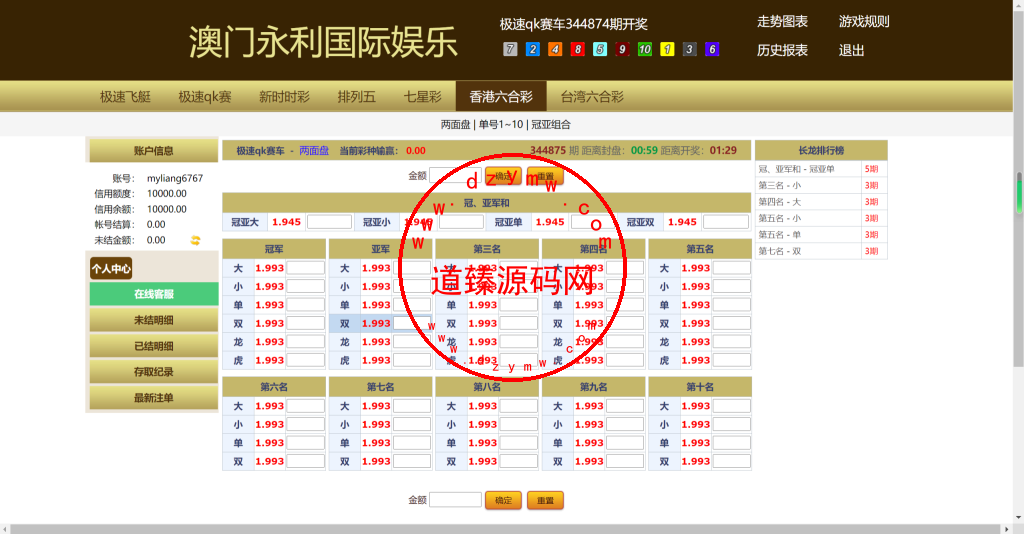Click top 重置 reset button
This screenshot has width=1024, height=534.
click(545, 176)
